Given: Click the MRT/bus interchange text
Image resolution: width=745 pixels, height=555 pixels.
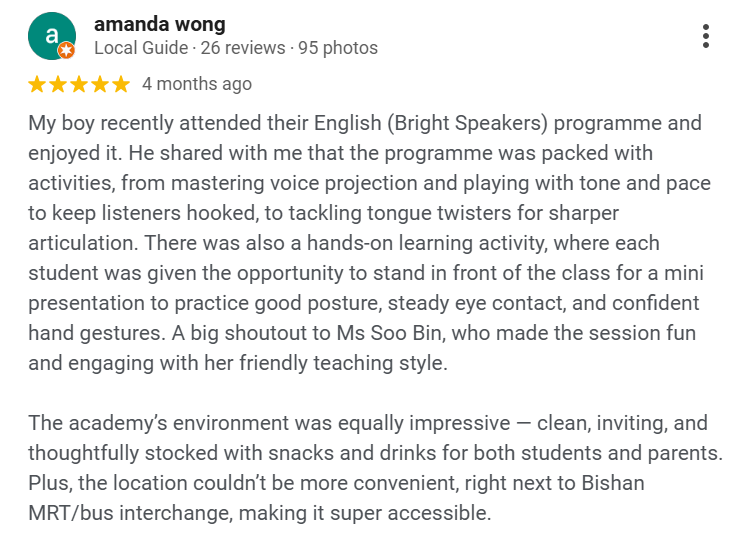Looking at the screenshot, I should click(x=130, y=513).
